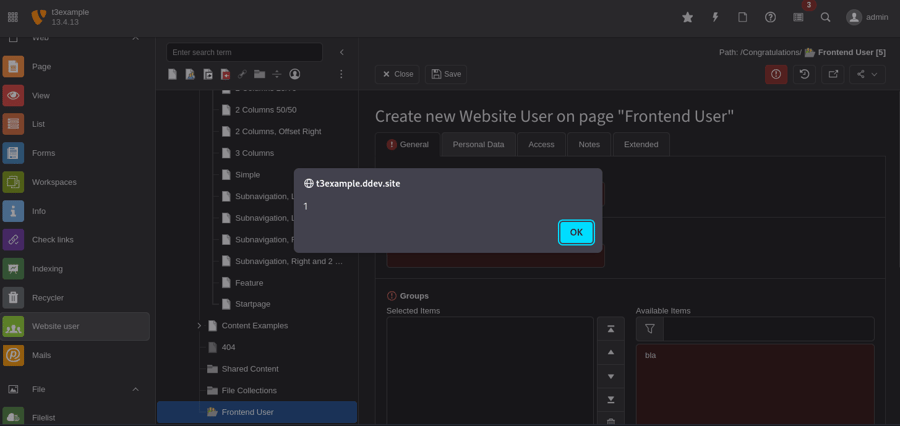
Task: Click OK in the alert dialog
Action: pos(576,232)
